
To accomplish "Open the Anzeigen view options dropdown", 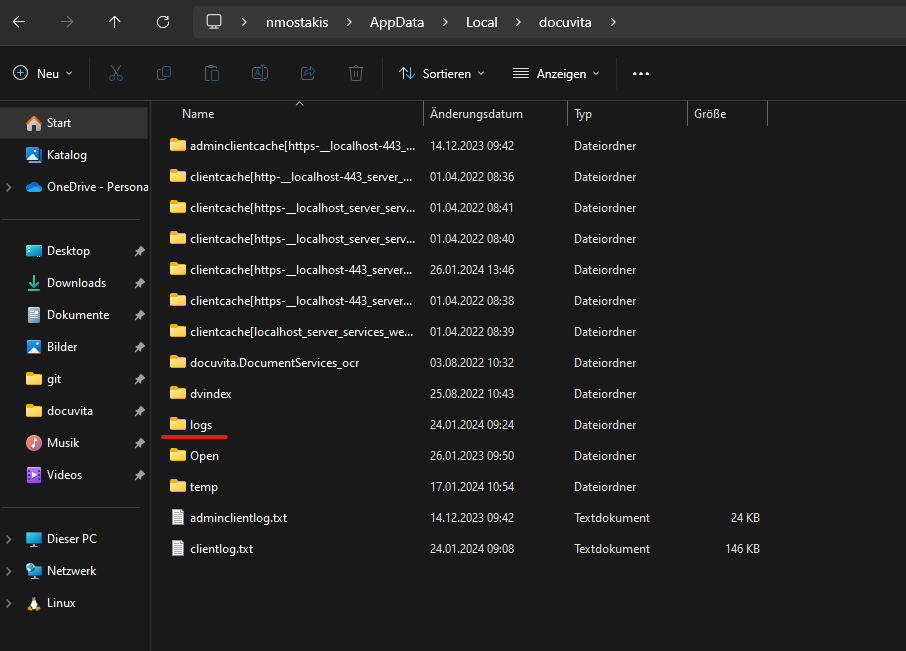I will [x=555, y=73].
